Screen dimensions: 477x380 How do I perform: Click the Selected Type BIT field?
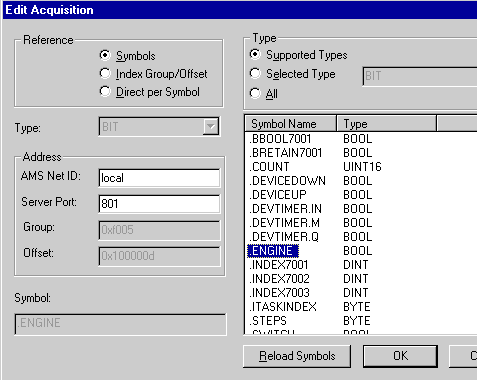420,76
